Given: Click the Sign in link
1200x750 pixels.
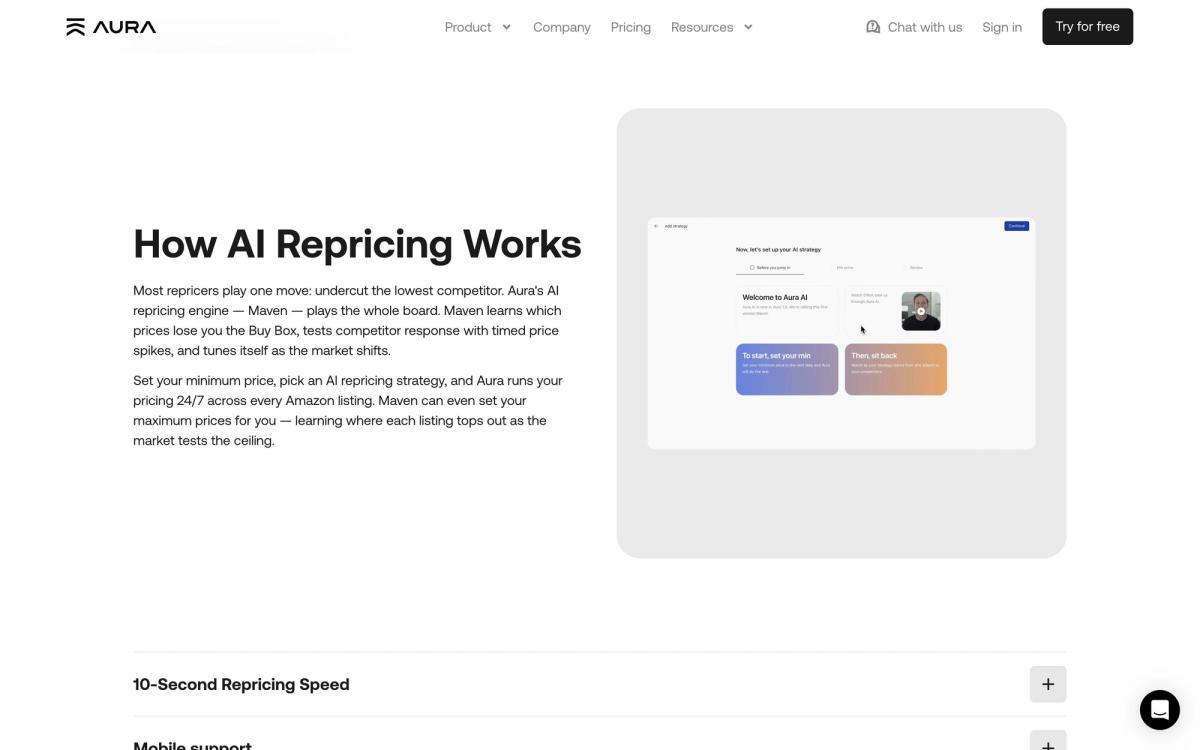Looking at the screenshot, I should pos(1002,27).
